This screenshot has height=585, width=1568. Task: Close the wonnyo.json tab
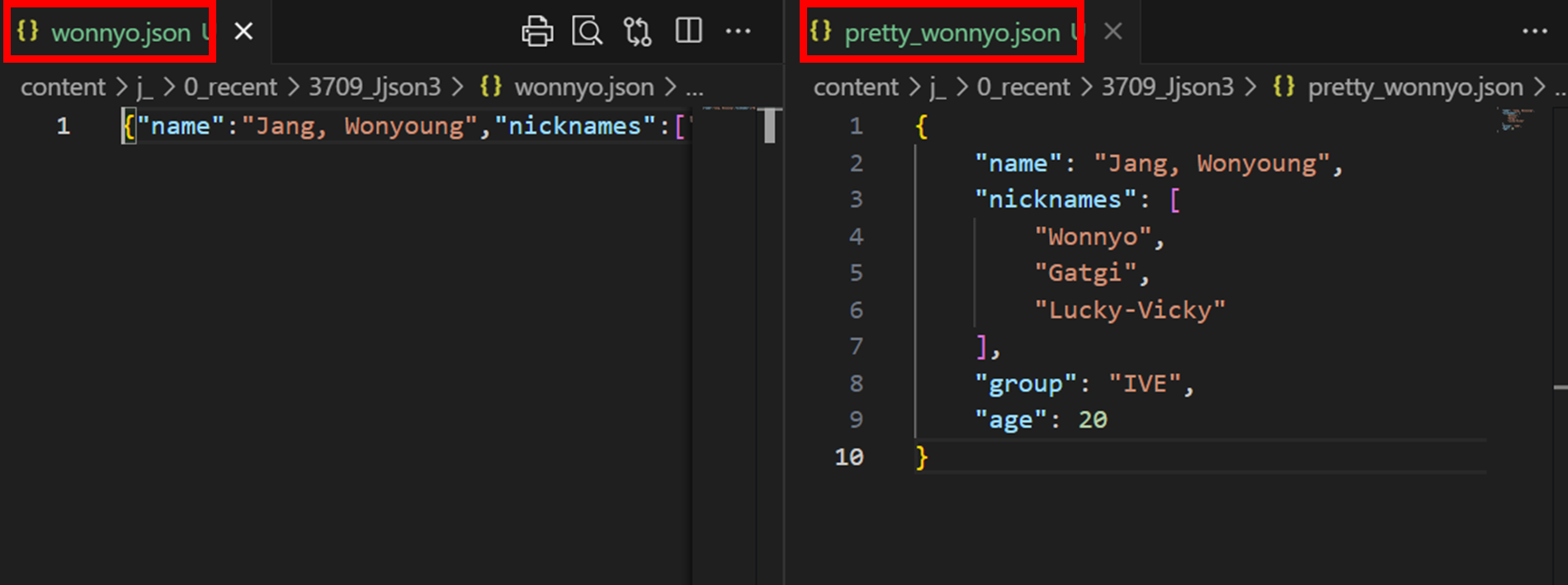point(243,31)
